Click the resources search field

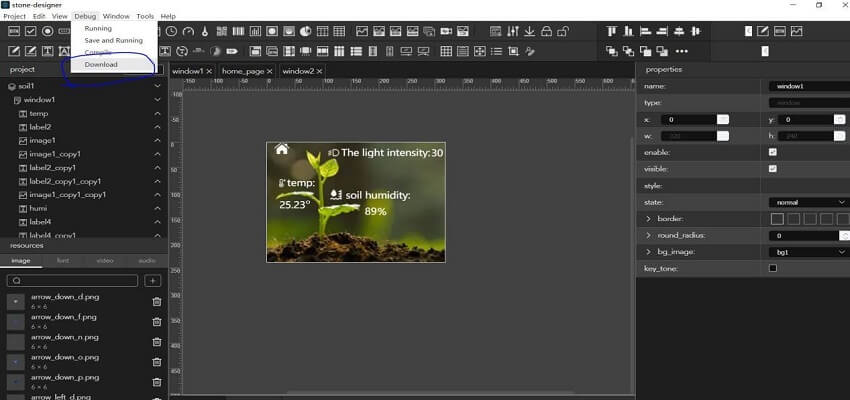[72, 280]
